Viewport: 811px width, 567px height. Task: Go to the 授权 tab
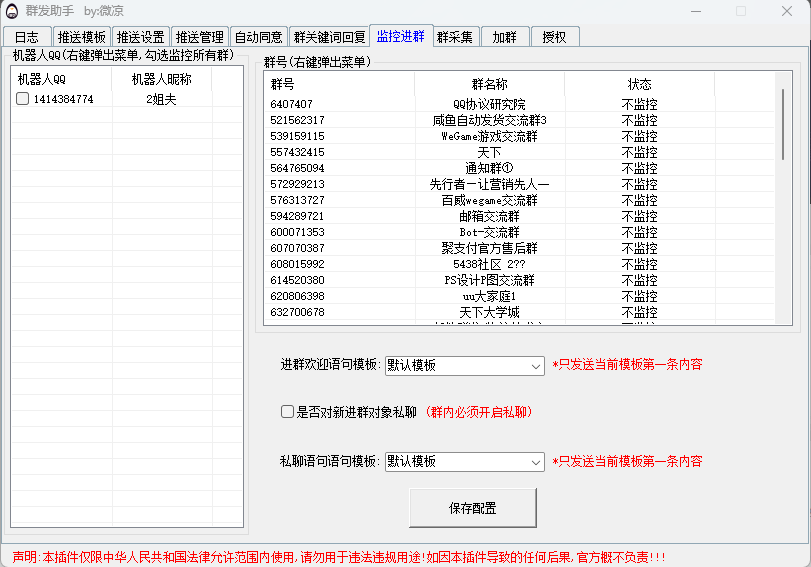click(554, 37)
